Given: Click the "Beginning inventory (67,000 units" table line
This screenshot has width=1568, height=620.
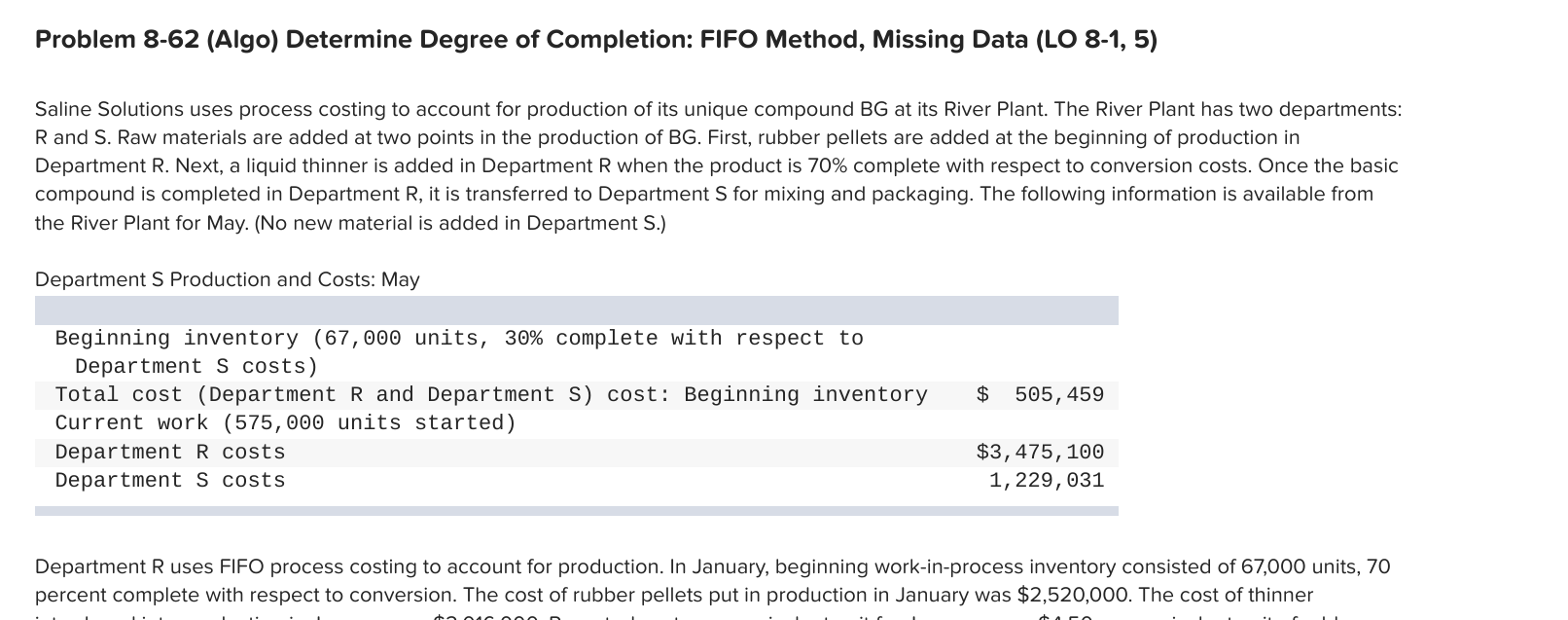Looking at the screenshot, I should pyautogui.click(x=269, y=339).
